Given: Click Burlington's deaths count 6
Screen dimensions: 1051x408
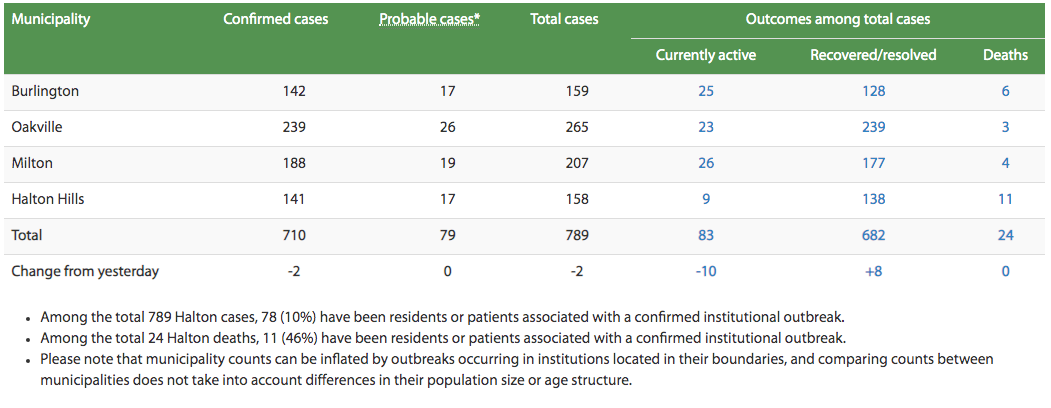Looking at the screenshot, I should tap(1005, 91).
